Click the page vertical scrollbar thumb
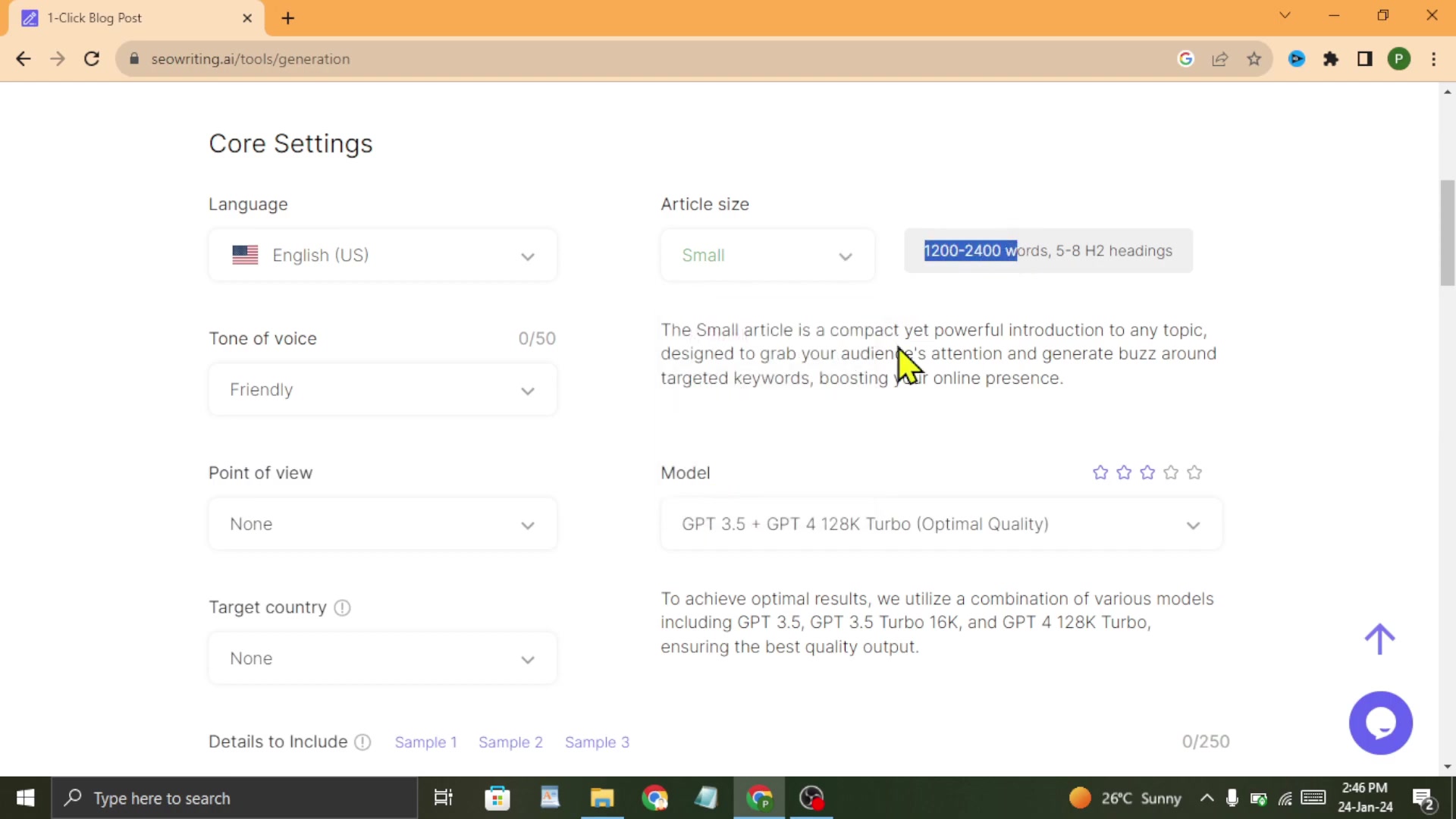The height and width of the screenshot is (819, 1456). point(1448,232)
